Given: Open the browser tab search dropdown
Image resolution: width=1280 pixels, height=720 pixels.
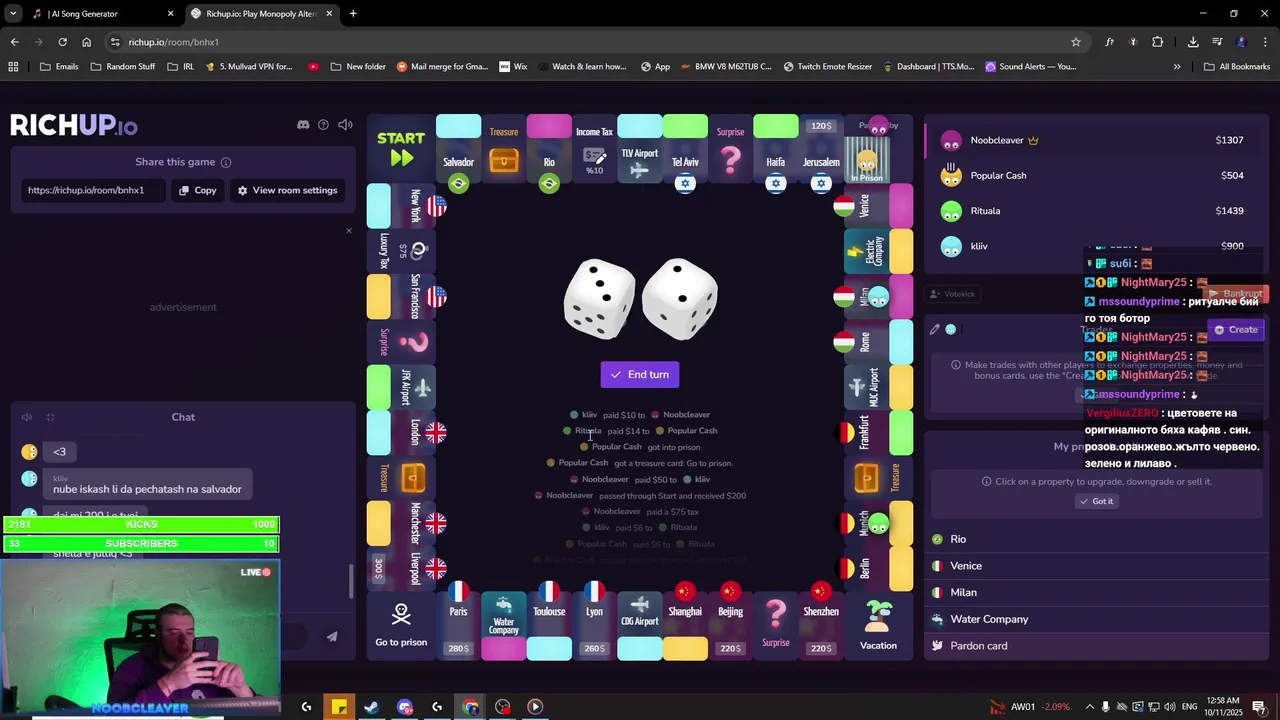Looking at the screenshot, I should pyautogui.click(x=13, y=14).
